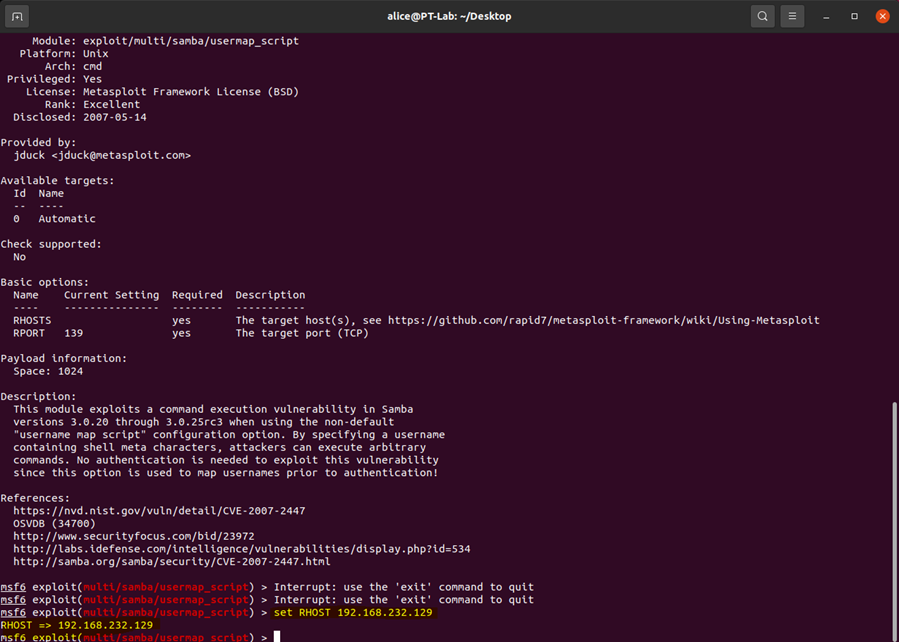Click the "Available targets:" heading

tap(57, 181)
